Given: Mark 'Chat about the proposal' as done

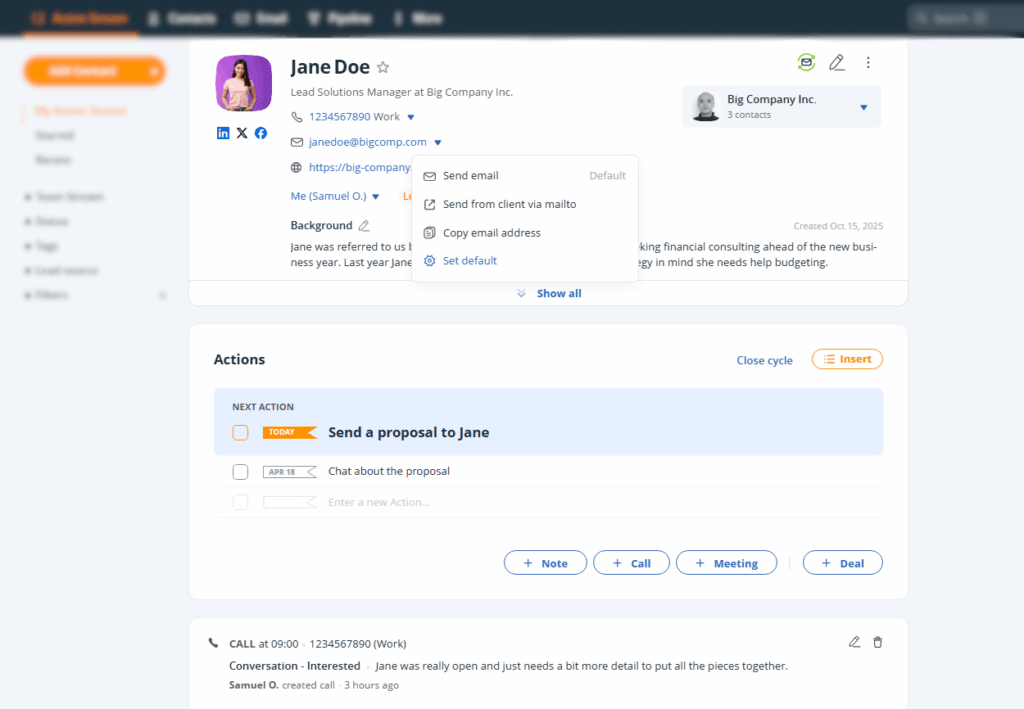Looking at the screenshot, I should [240, 471].
